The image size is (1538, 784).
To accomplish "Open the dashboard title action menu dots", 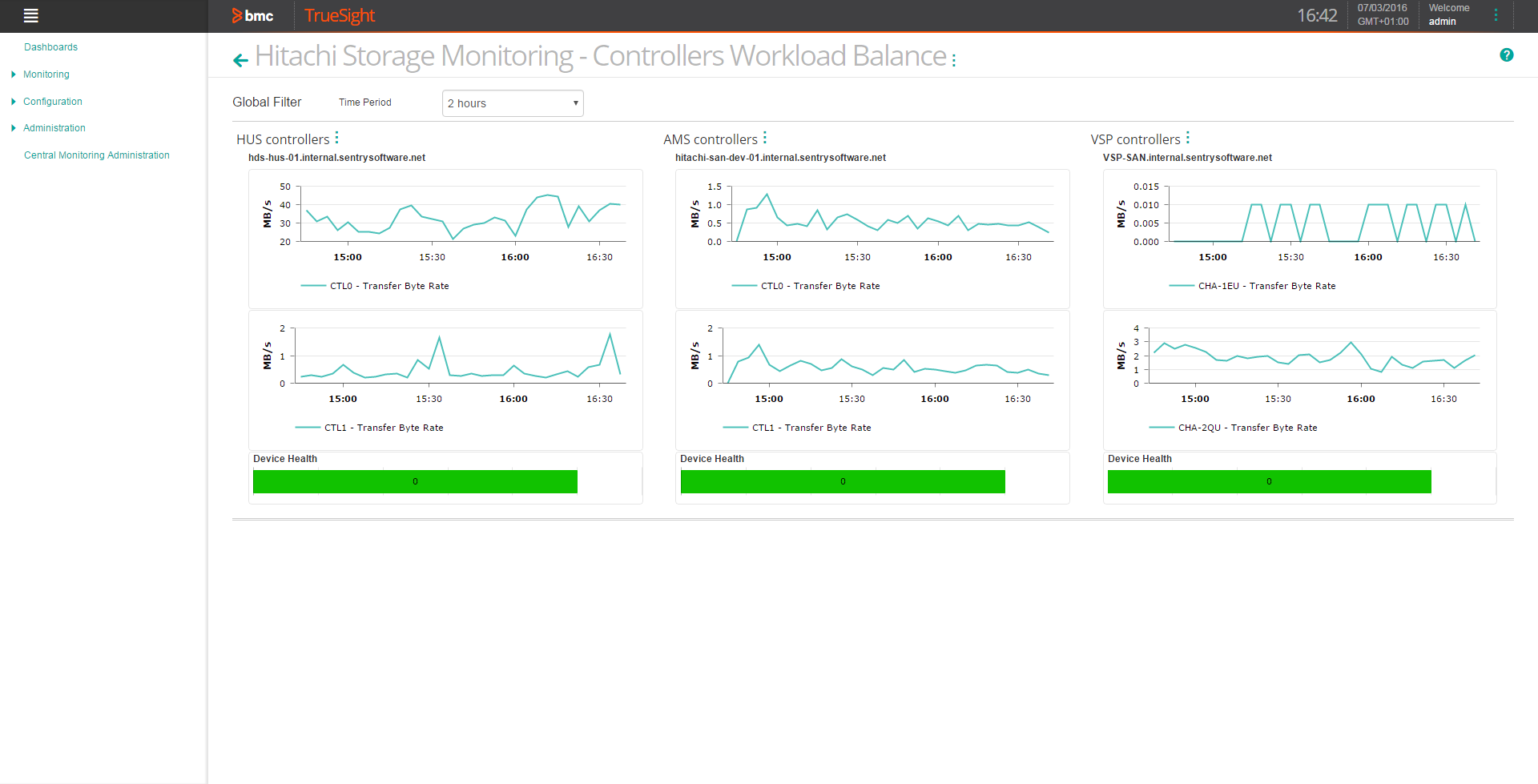I will click(x=954, y=59).
